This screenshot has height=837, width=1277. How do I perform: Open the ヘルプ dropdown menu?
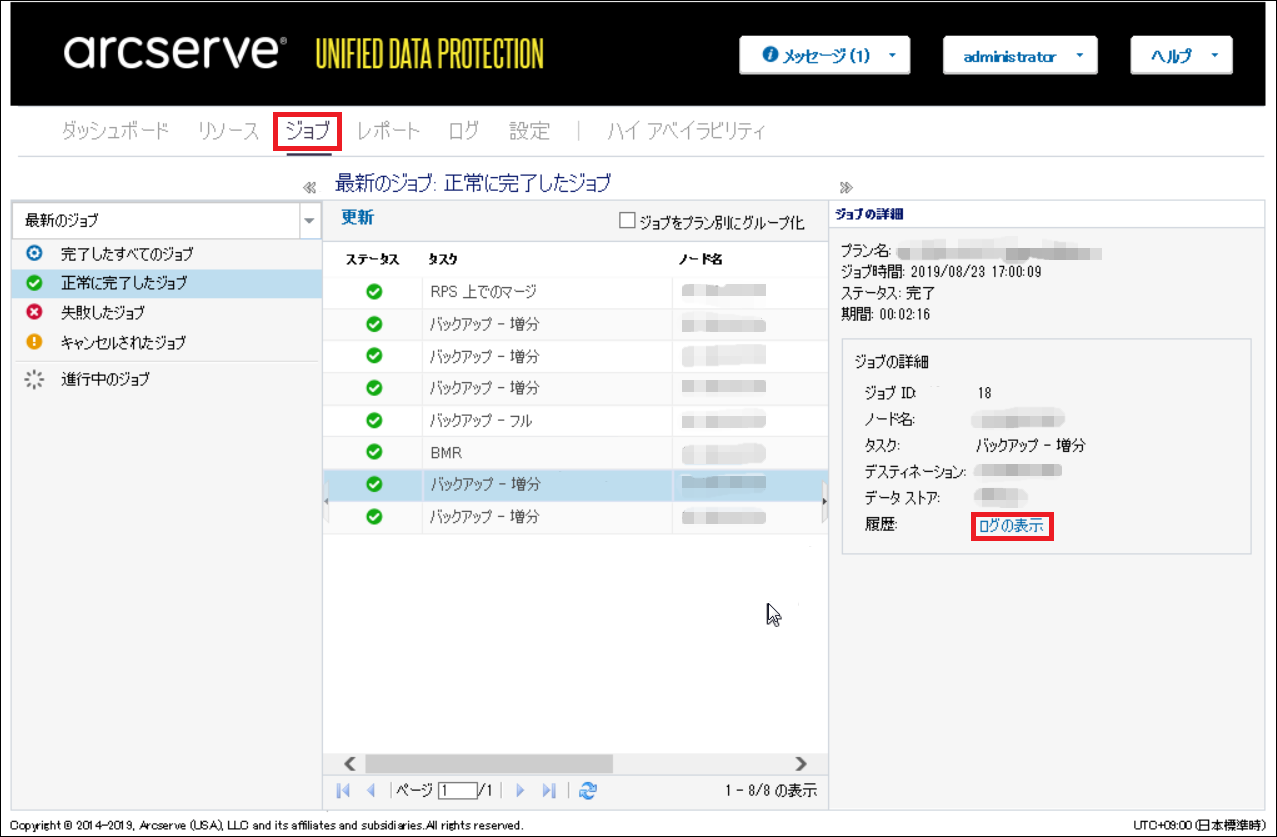pyautogui.click(x=1181, y=56)
